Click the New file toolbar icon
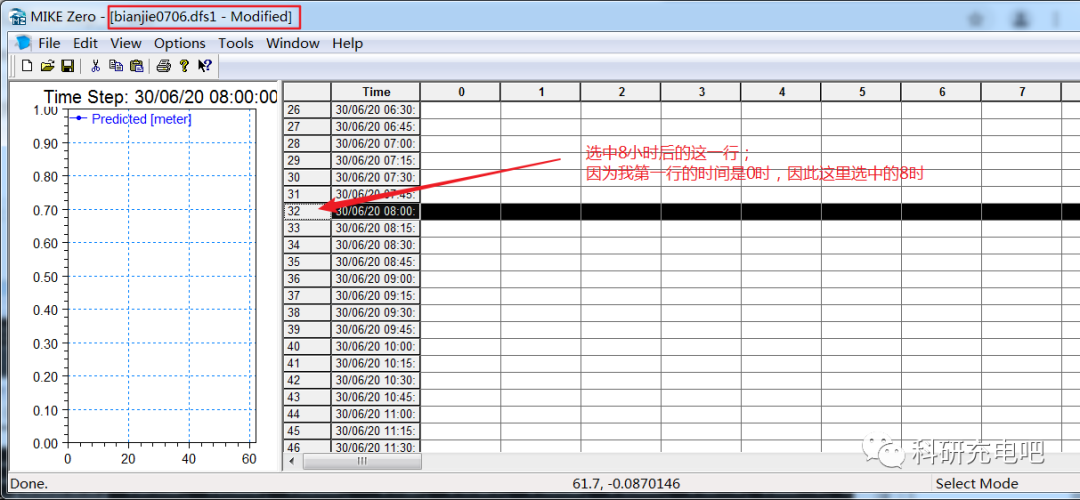1080x500 pixels. click(x=28, y=66)
